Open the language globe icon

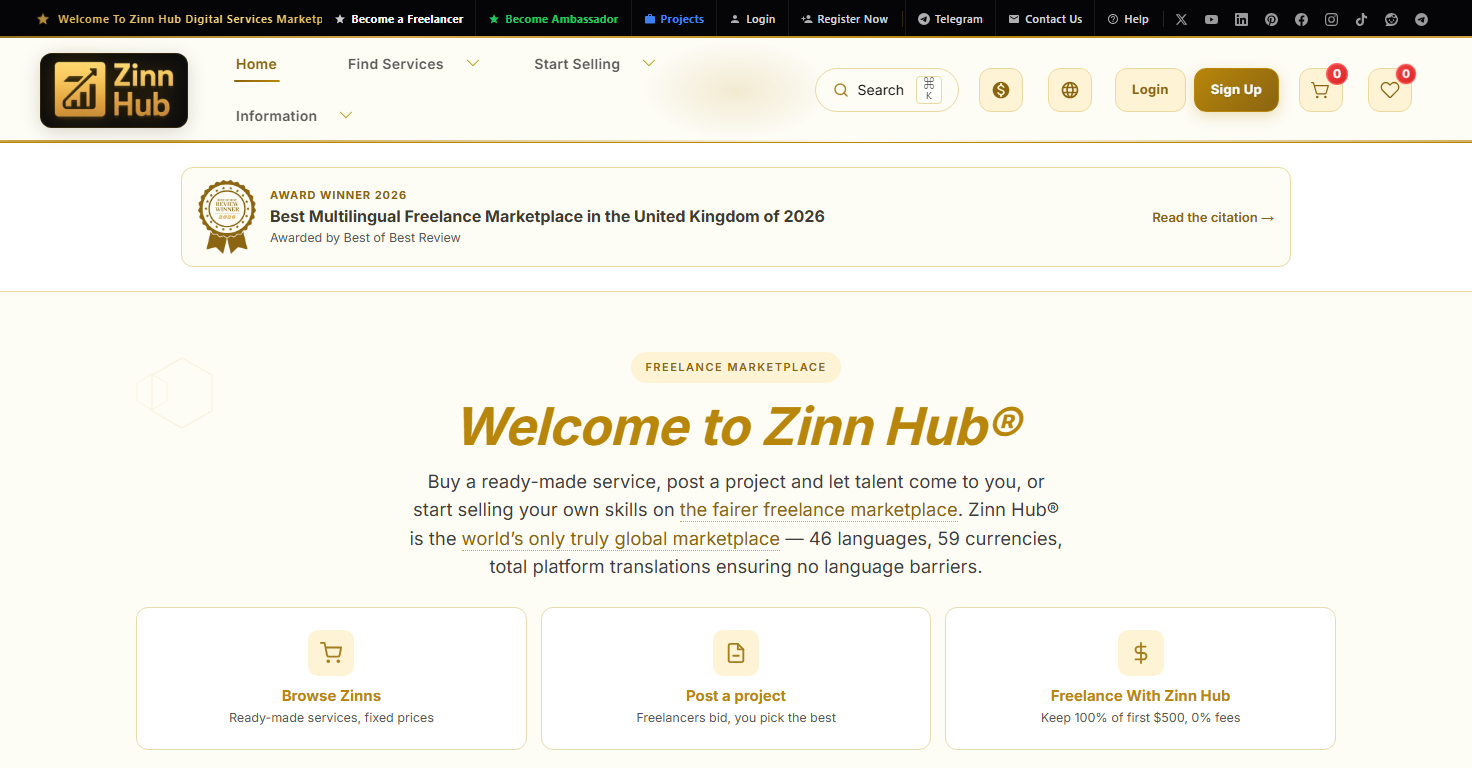point(1070,90)
